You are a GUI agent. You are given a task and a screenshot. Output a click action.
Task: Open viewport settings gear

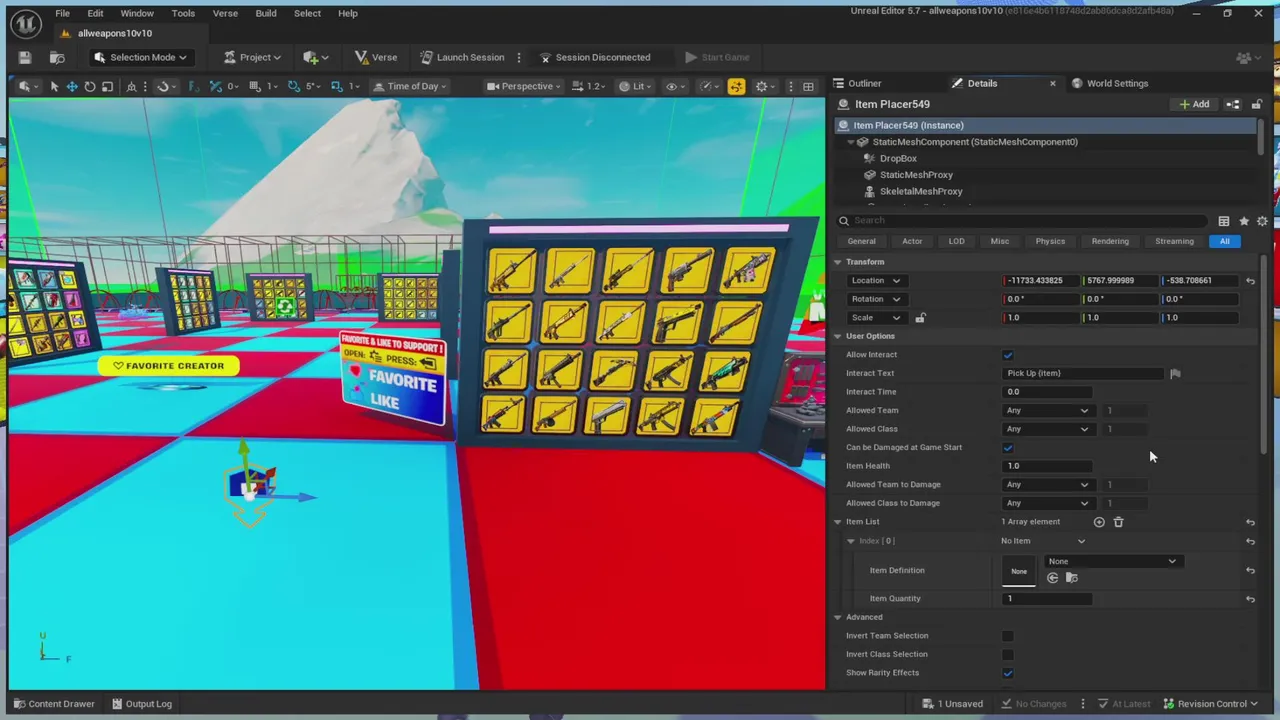(x=762, y=86)
